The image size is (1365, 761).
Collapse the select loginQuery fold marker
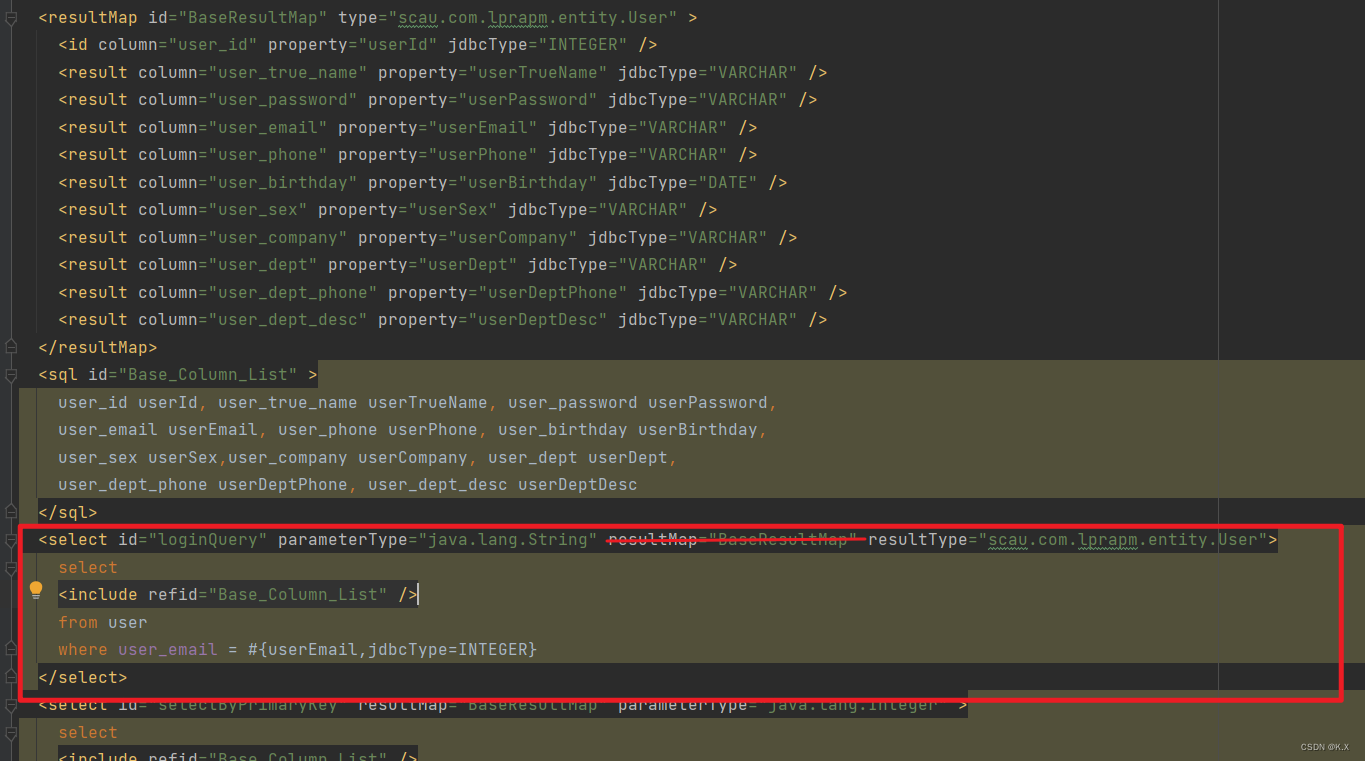point(11,540)
